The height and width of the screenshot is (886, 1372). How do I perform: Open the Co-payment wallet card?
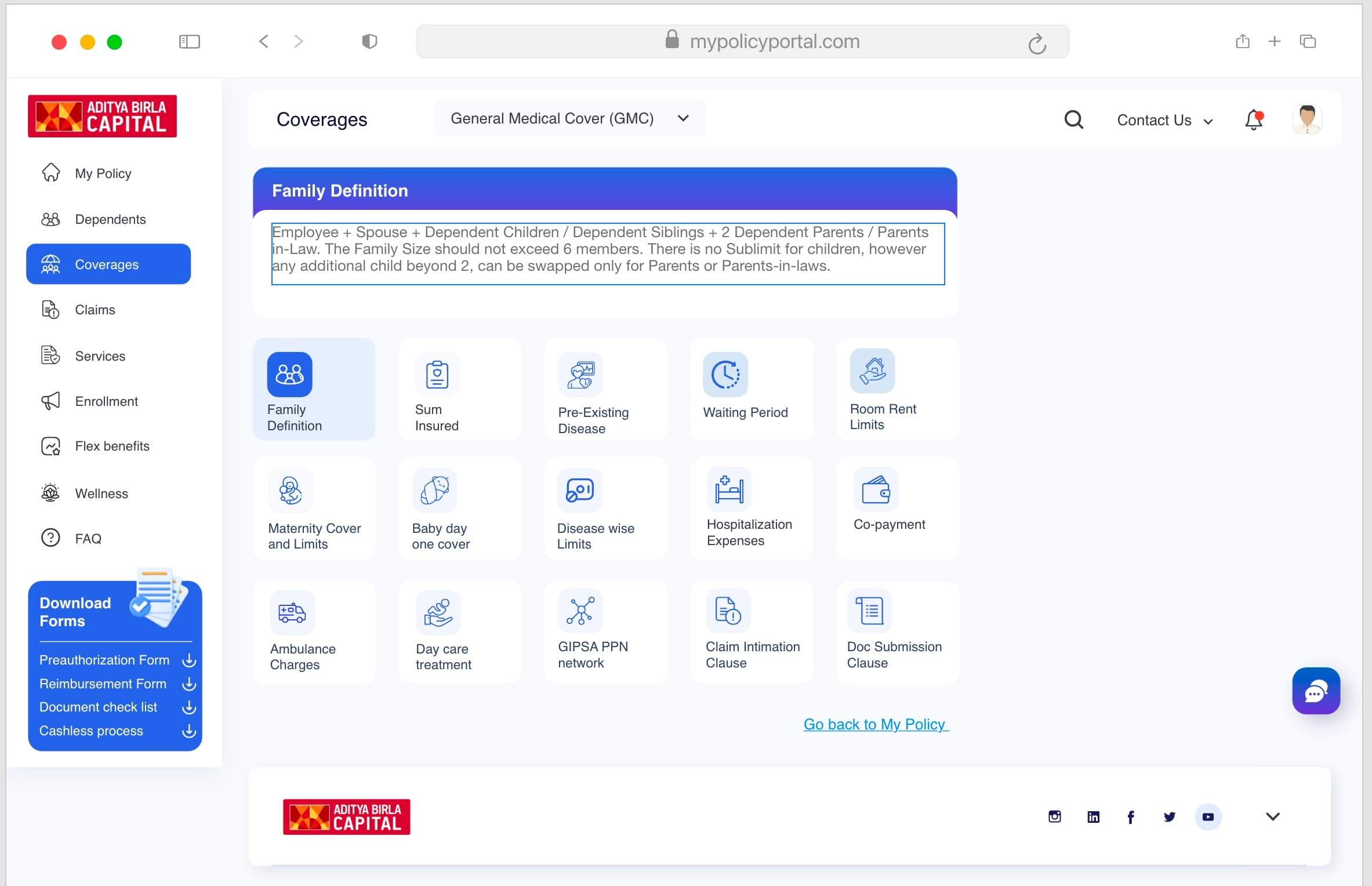[896, 508]
